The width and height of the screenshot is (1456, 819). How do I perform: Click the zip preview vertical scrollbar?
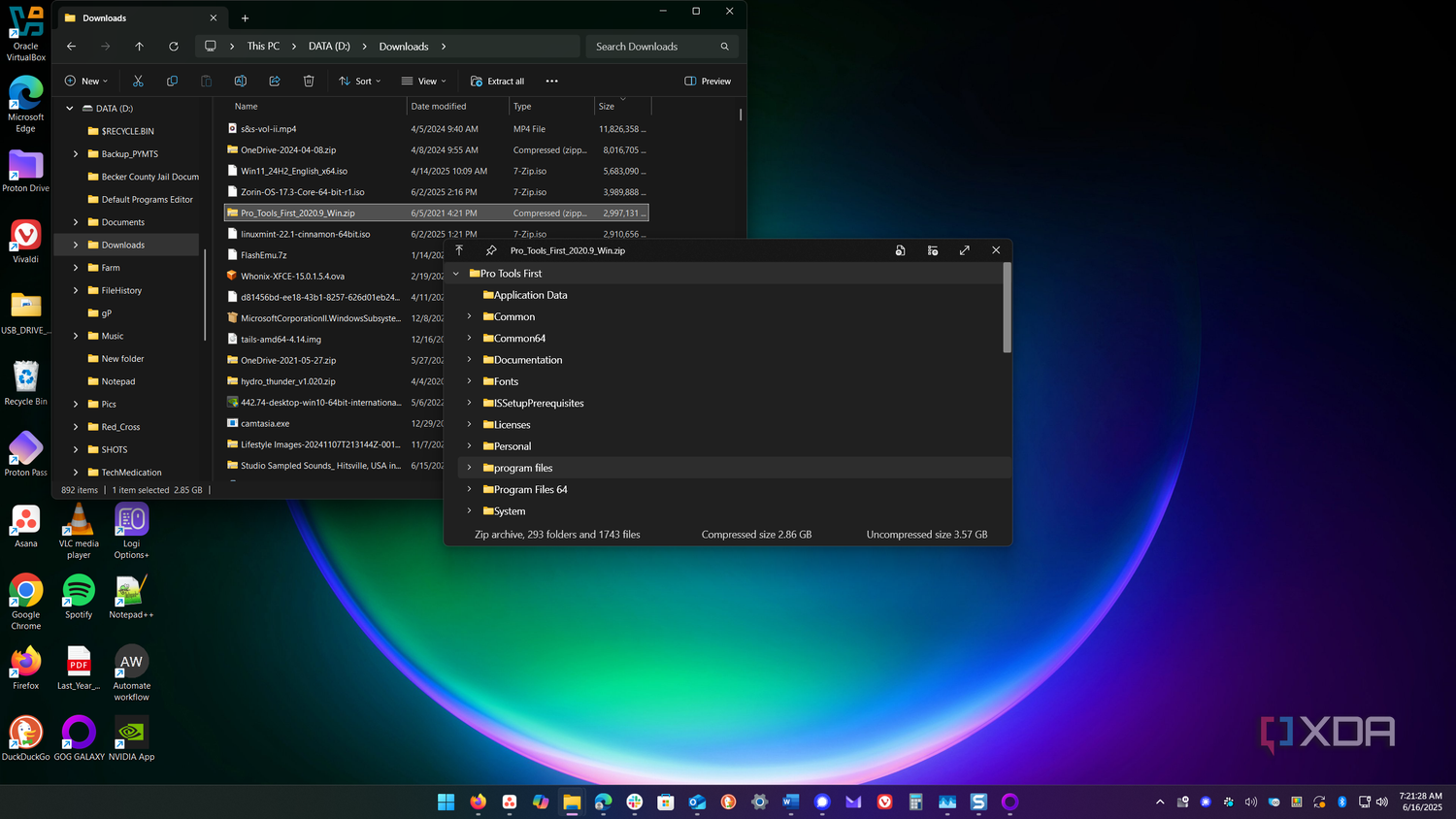(x=1007, y=309)
